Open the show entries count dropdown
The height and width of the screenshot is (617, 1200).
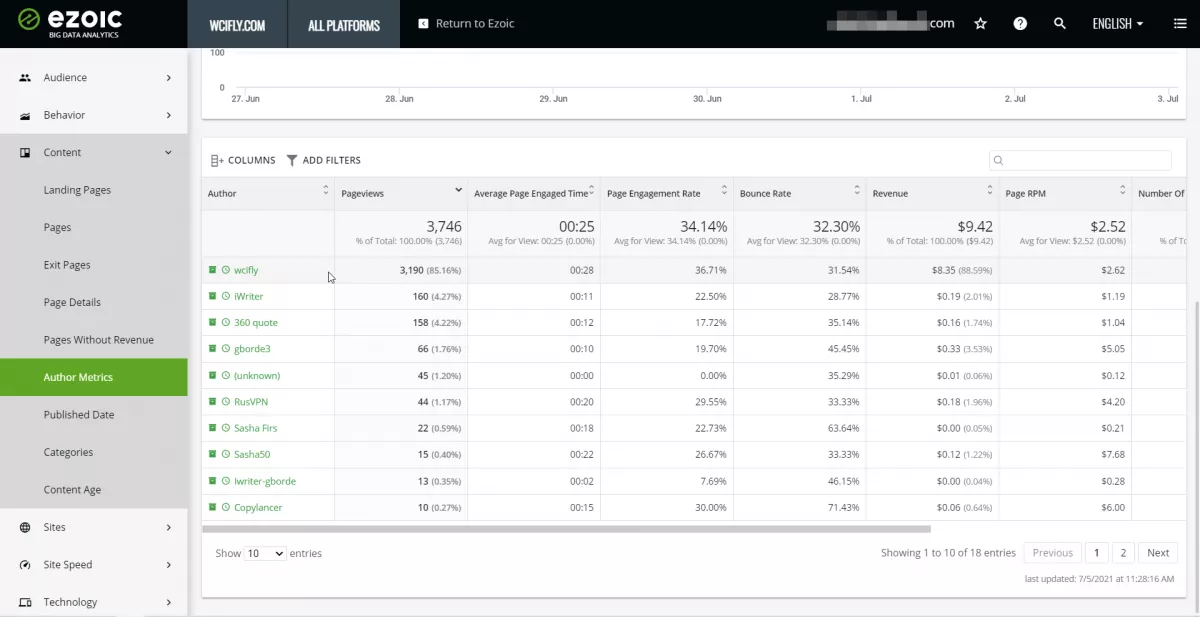click(265, 553)
